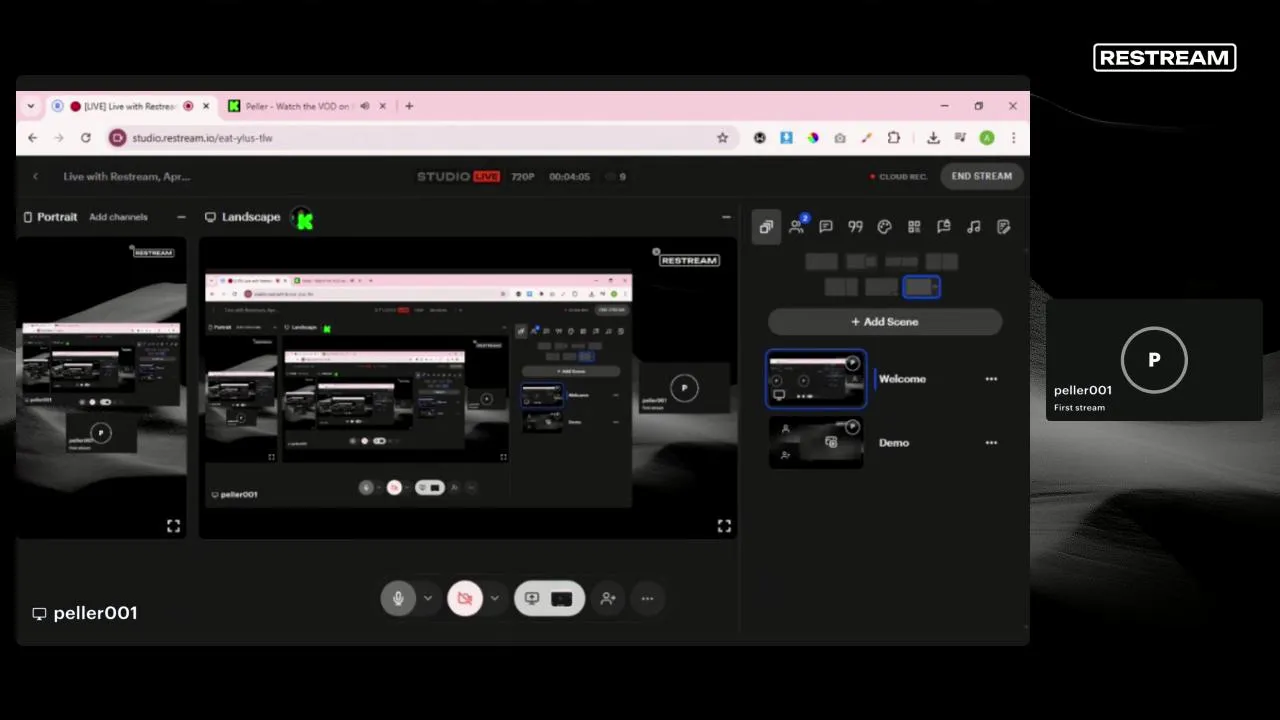Open the People panel with badge
This screenshot has width=1280, height=720.
point(797,226)
